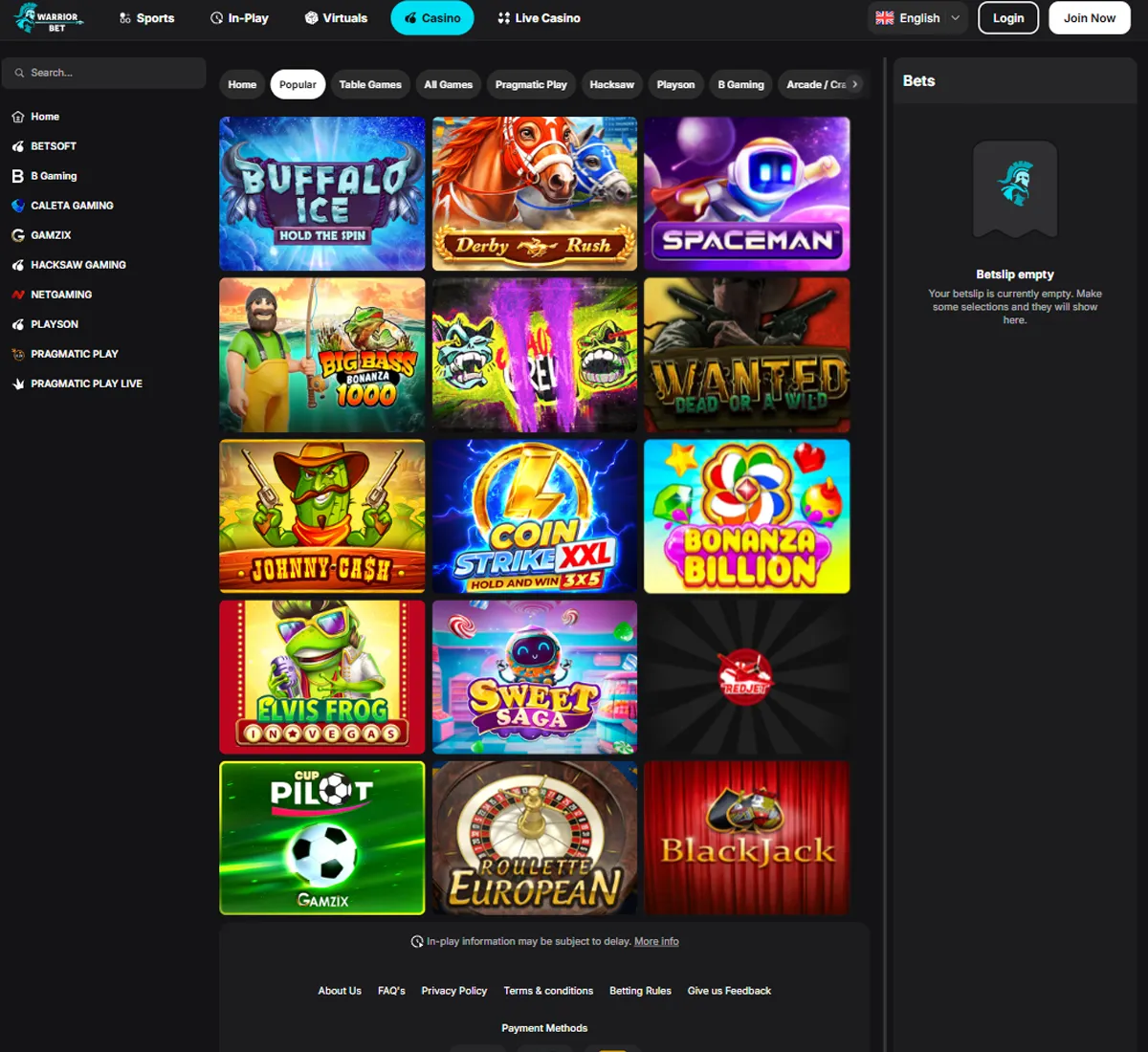
Task: Open the RedJet game tile
Action: 747,677
